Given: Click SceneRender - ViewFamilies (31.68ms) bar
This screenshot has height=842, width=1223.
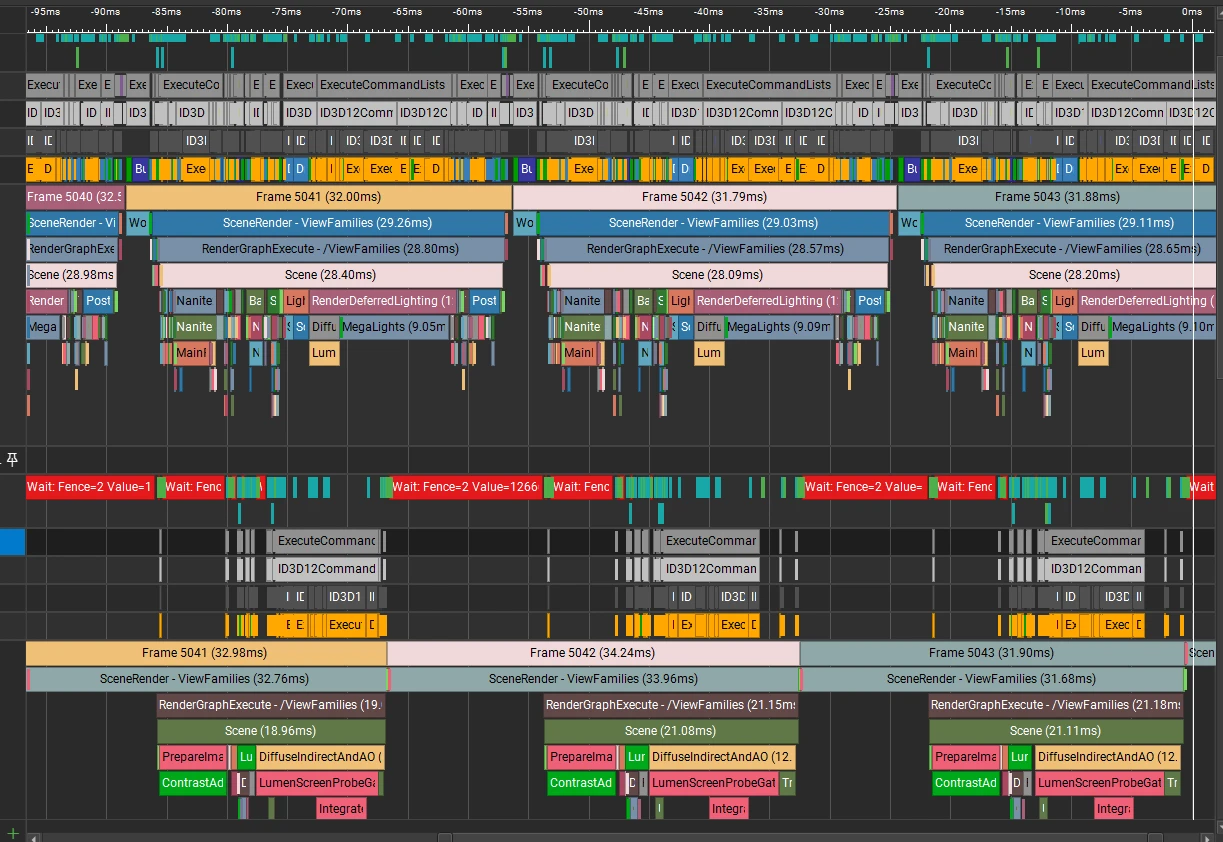Looking at the screenshot, I should (x=992, y=679).
